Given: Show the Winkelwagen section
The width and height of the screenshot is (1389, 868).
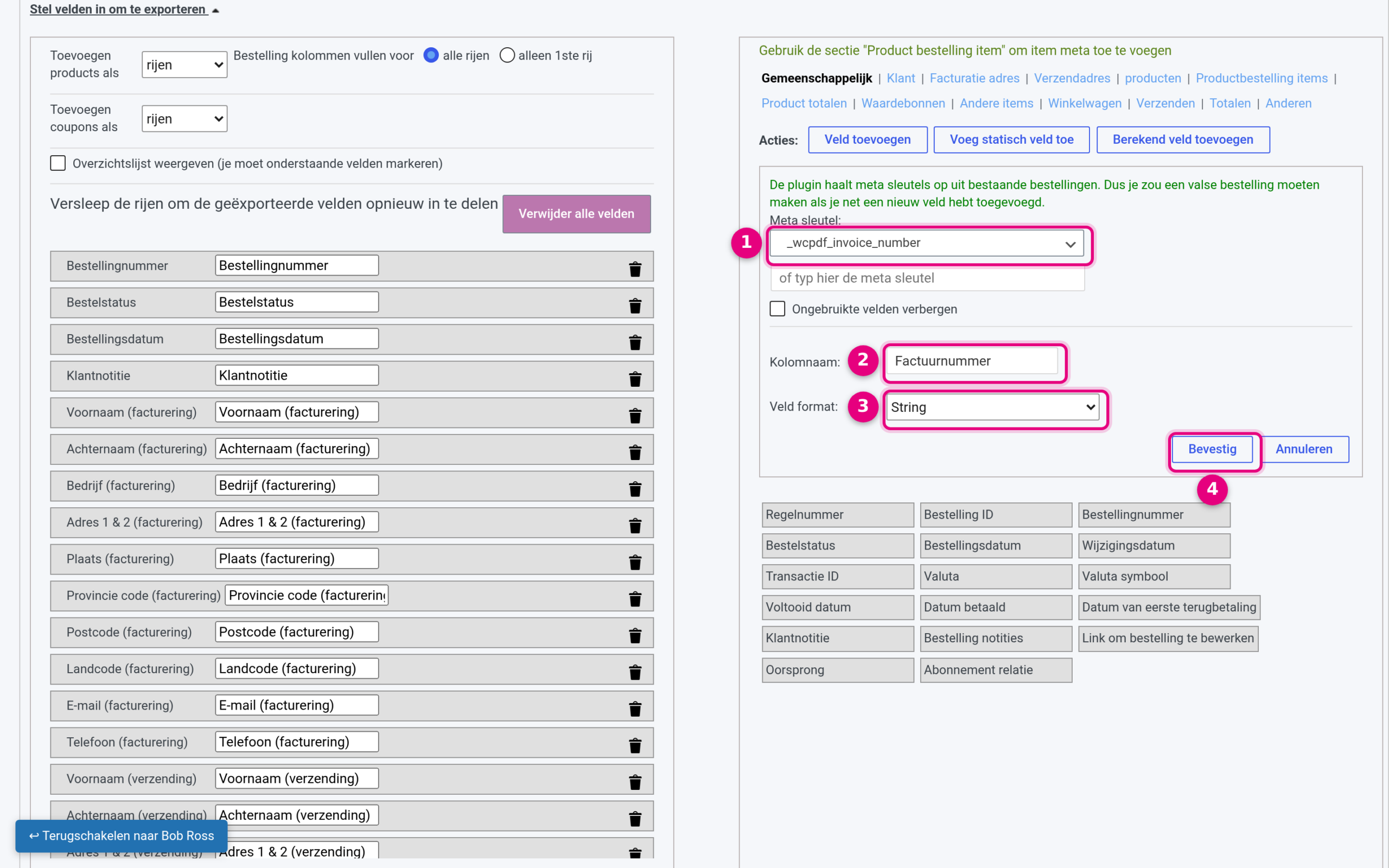Looking at the screenshot, I should point(1084,103).
